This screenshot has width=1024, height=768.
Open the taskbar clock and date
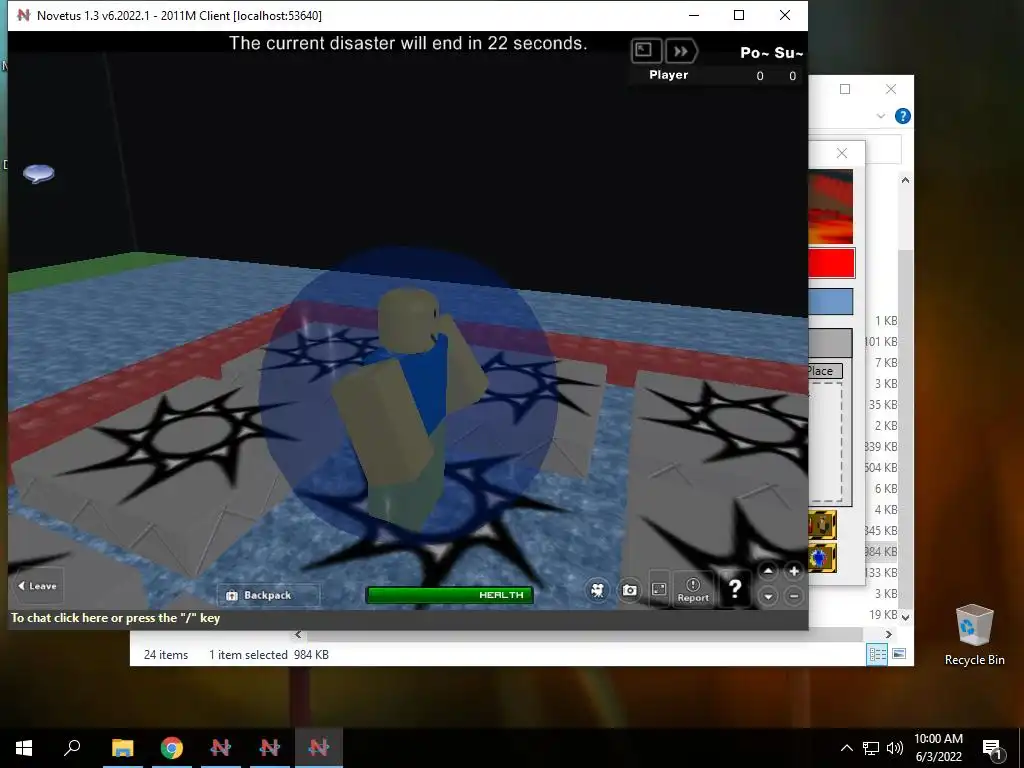point(938,748)
